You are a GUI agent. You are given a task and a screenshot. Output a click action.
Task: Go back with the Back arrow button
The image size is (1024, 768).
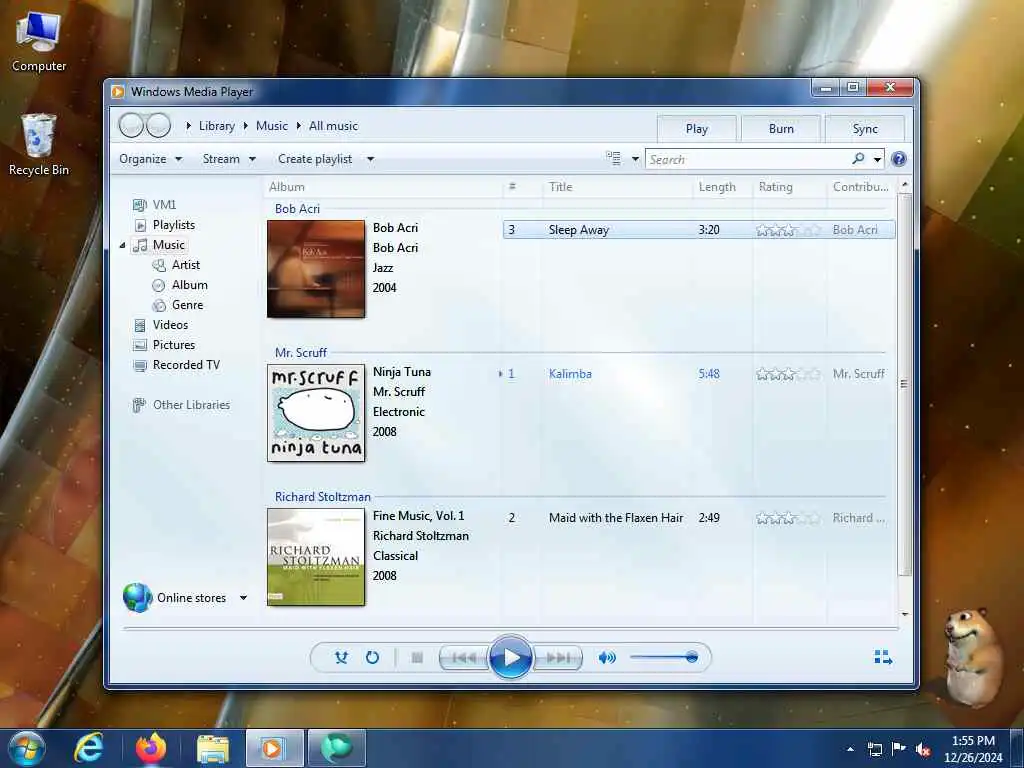pos(131,125)
